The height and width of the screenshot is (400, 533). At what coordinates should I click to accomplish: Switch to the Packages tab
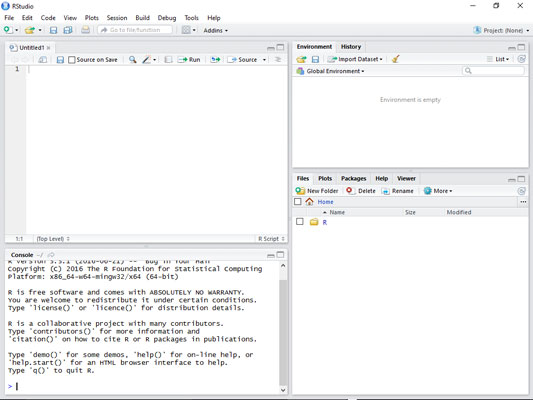pyautogui.click(x=354, y=178)
